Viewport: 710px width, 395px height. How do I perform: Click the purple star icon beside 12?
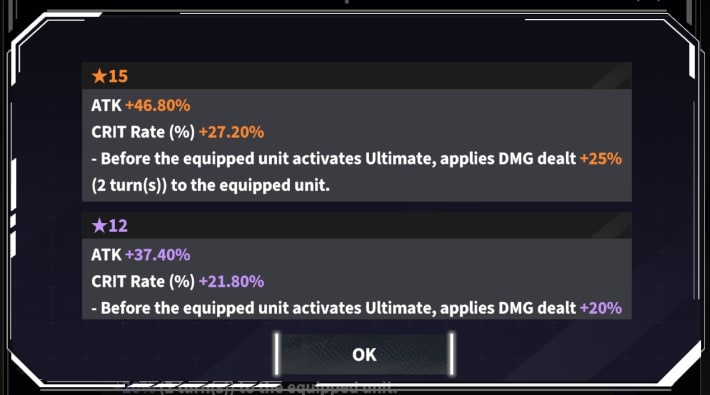tap(99, 225)
